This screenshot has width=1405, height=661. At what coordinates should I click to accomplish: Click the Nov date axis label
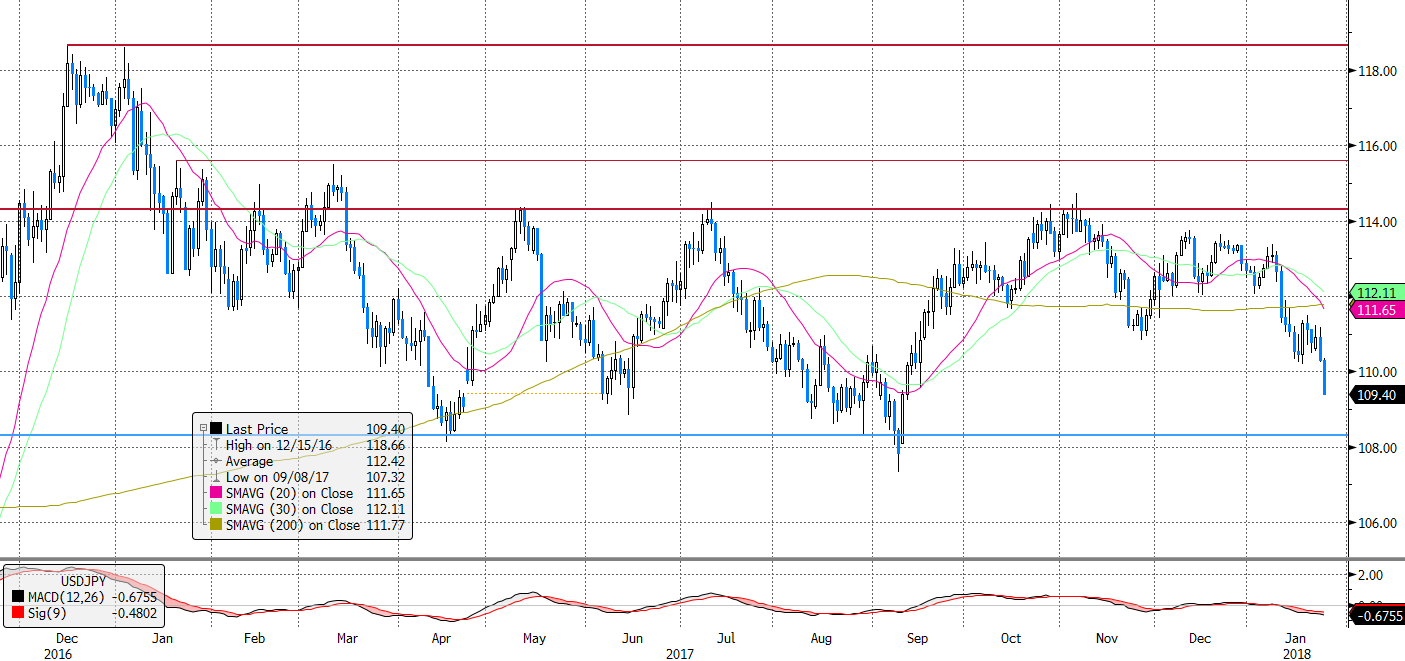click(x=1107, y=638)
